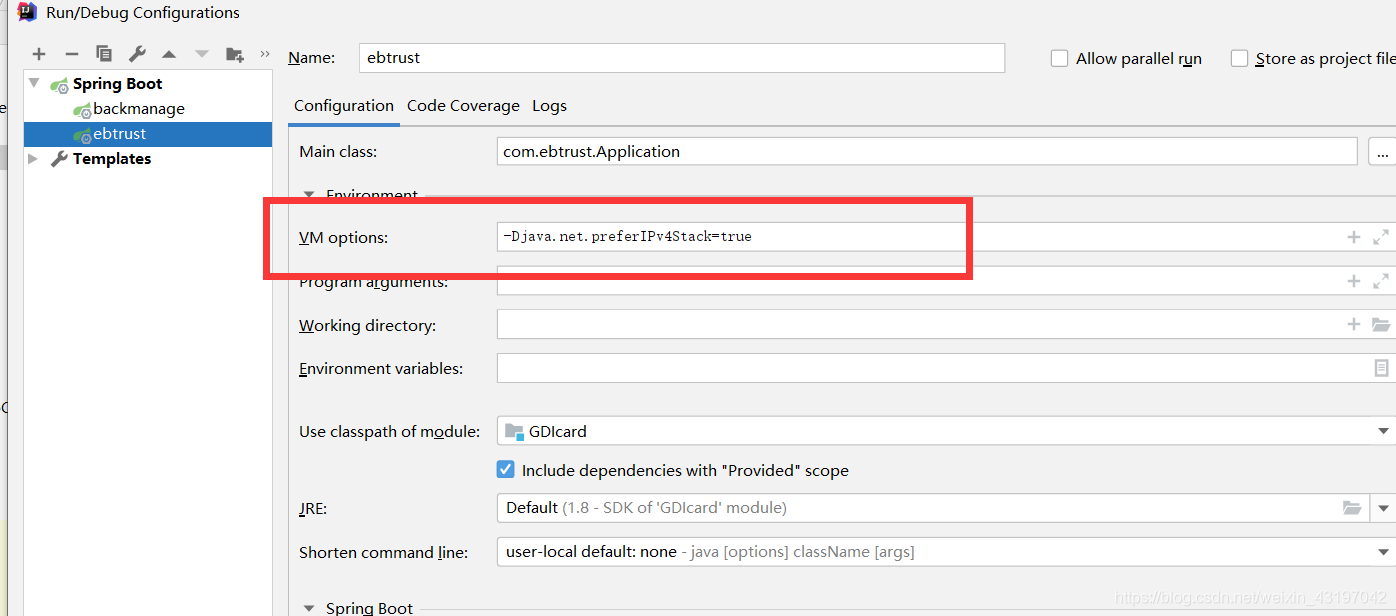Click IntelliJ icon in title bar

pyautogui.click(x=28, y=13)
